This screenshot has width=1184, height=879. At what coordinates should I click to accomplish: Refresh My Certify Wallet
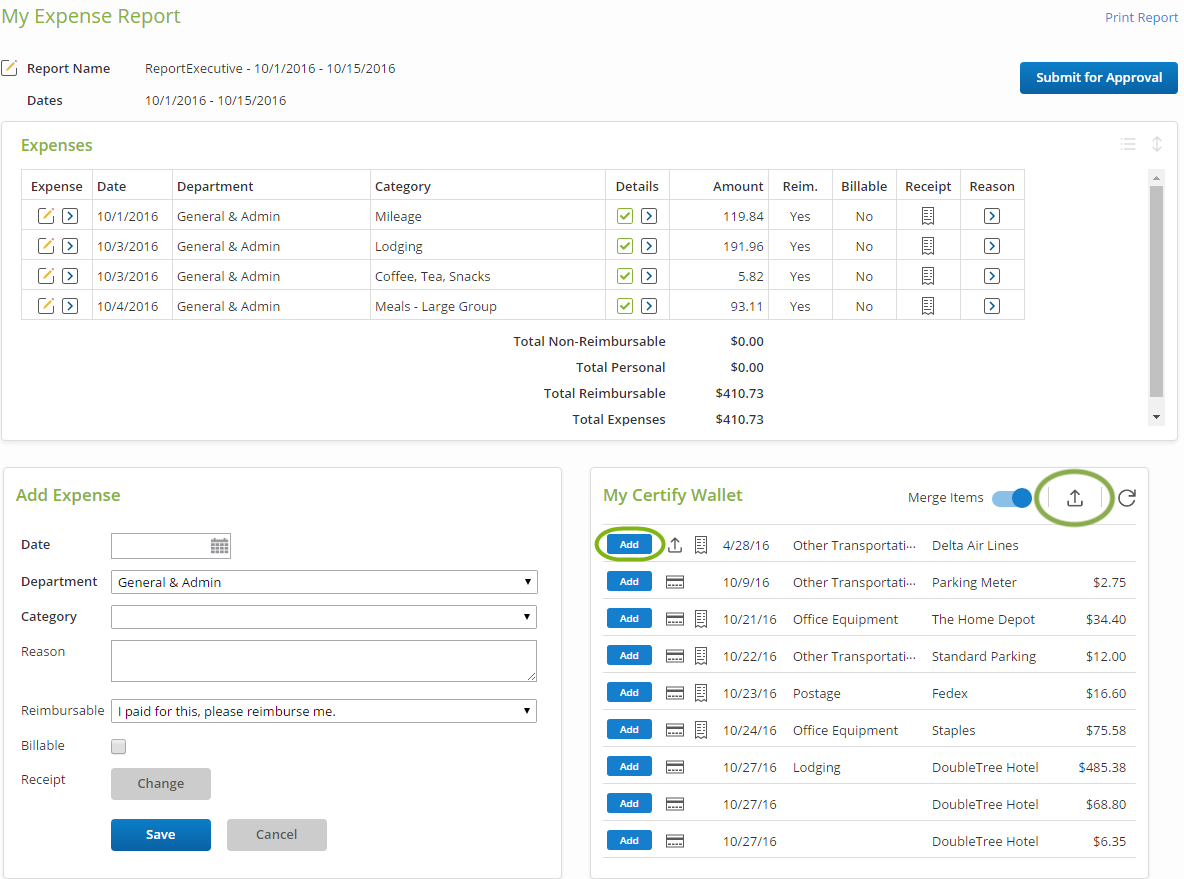[x=1126, y=497]
